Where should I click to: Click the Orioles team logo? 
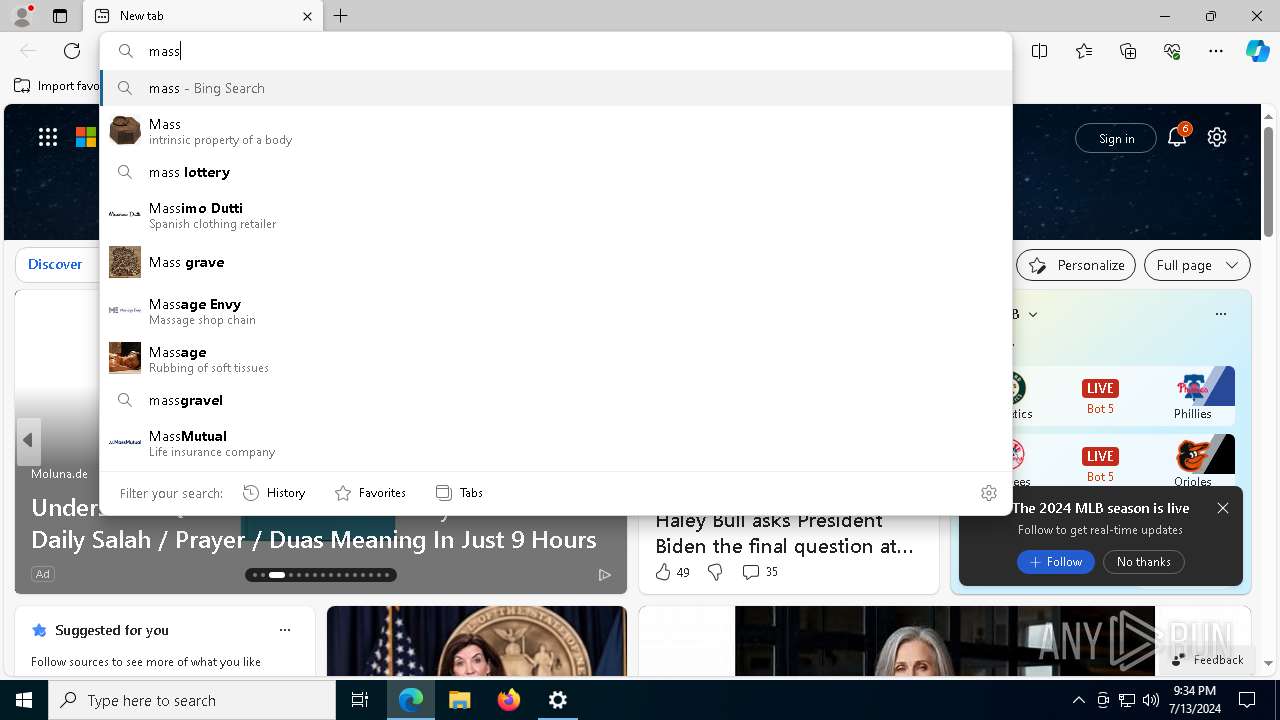[1192, 456]
